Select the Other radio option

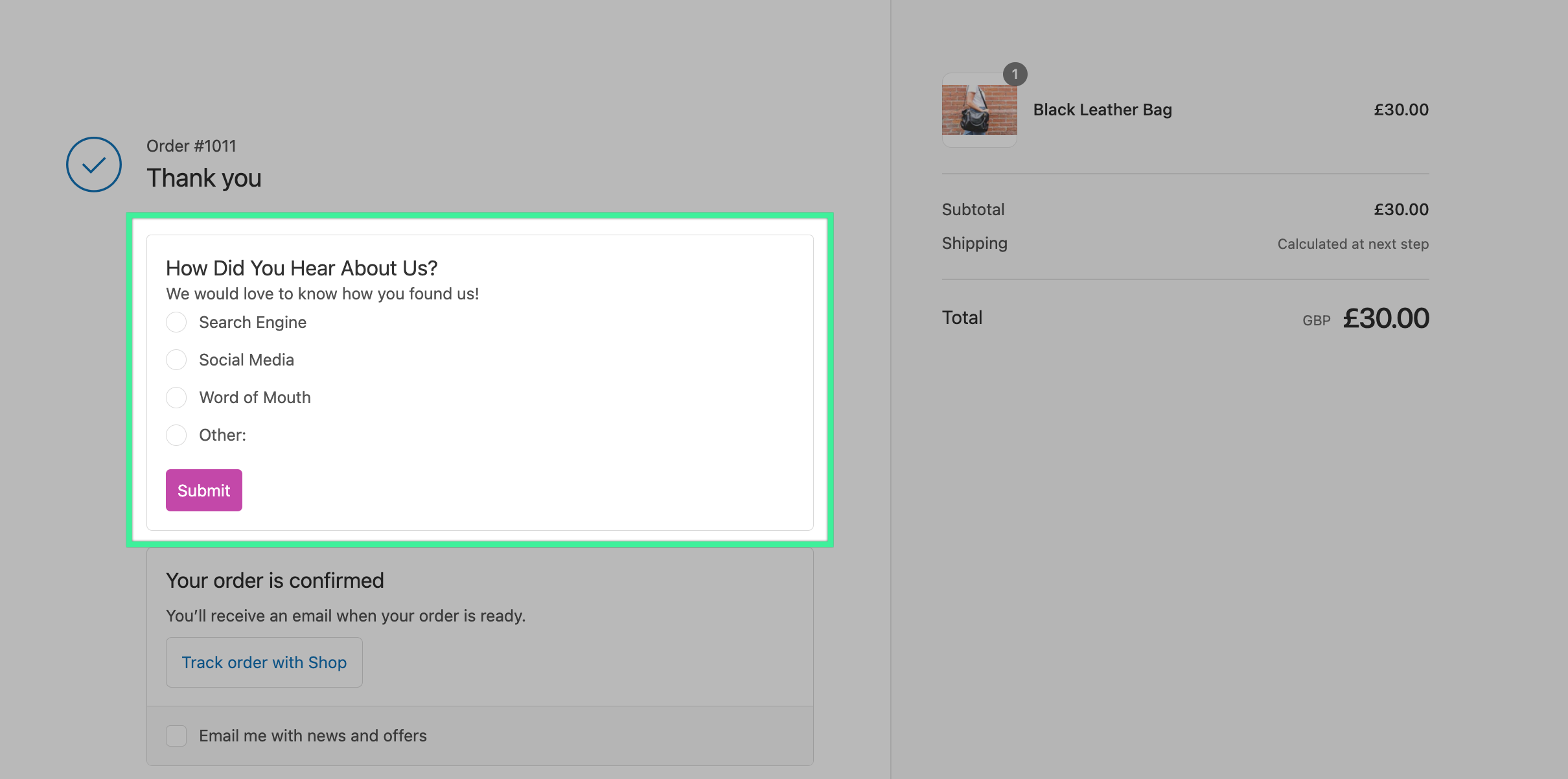click(x=176, y=435)
